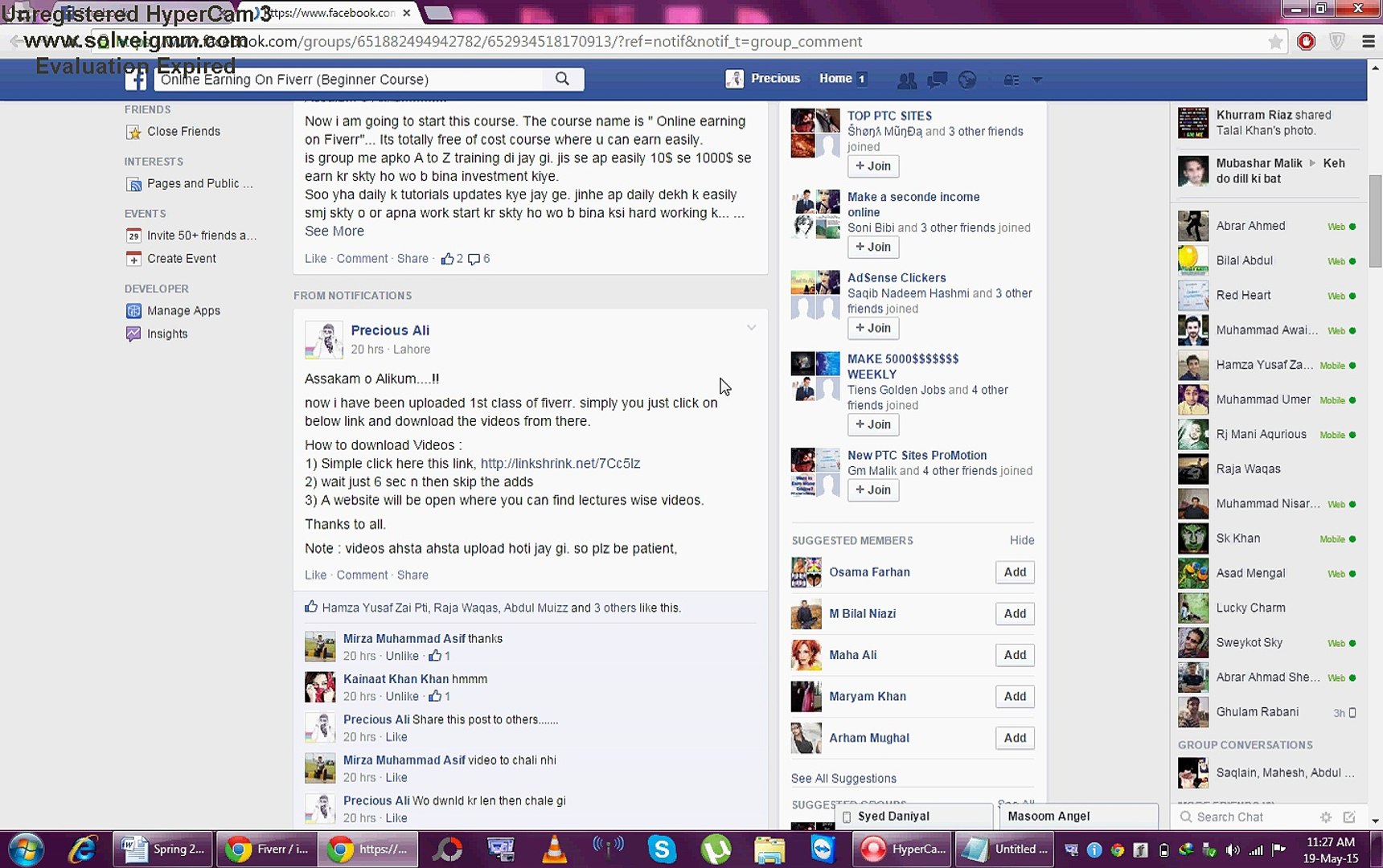The image size is (1383, 868).
Task: Click the shield extension icon in Chrome
Action: click(1337, 42)
